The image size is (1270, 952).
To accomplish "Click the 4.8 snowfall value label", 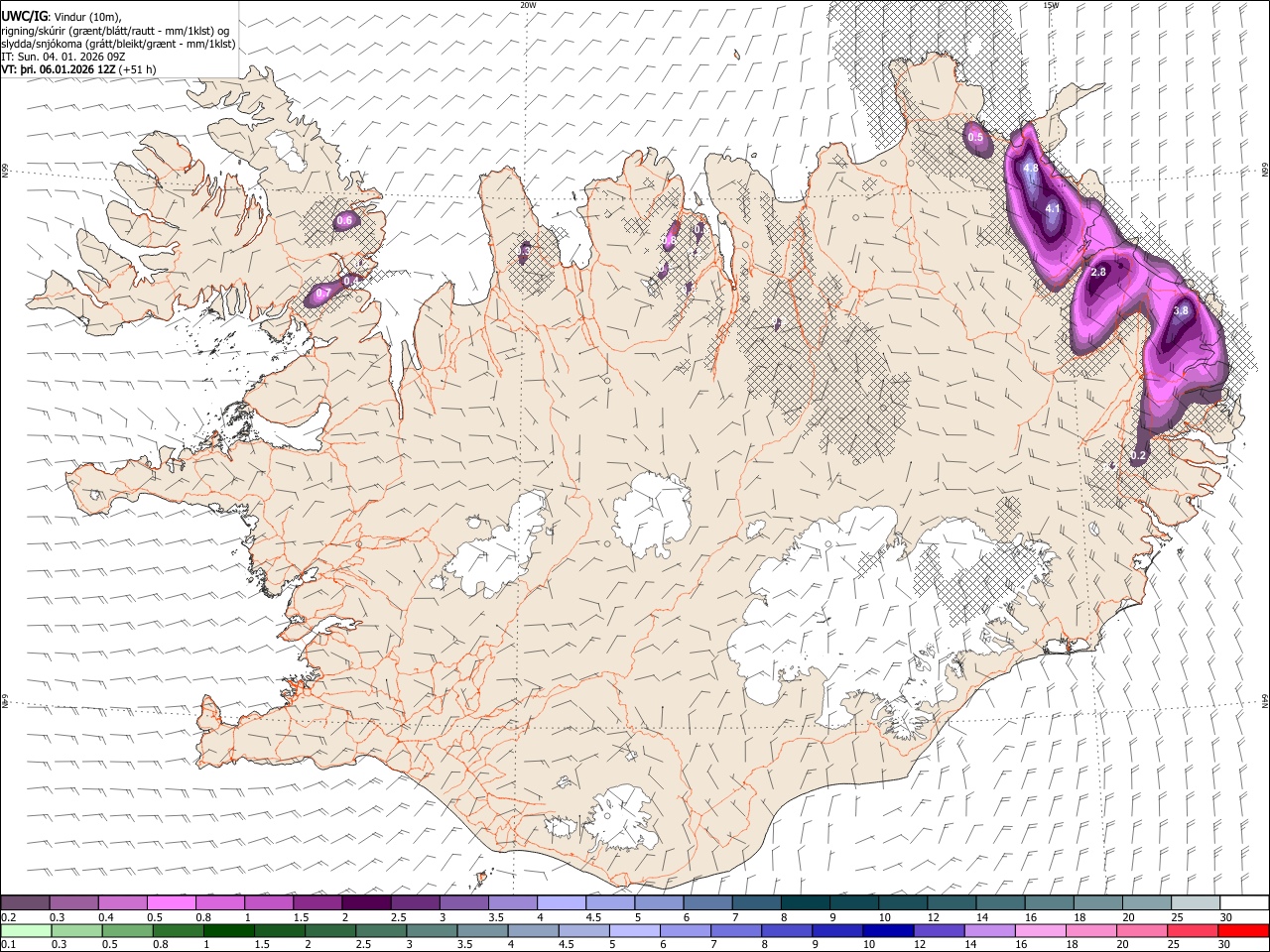I will click(1031, 169).
